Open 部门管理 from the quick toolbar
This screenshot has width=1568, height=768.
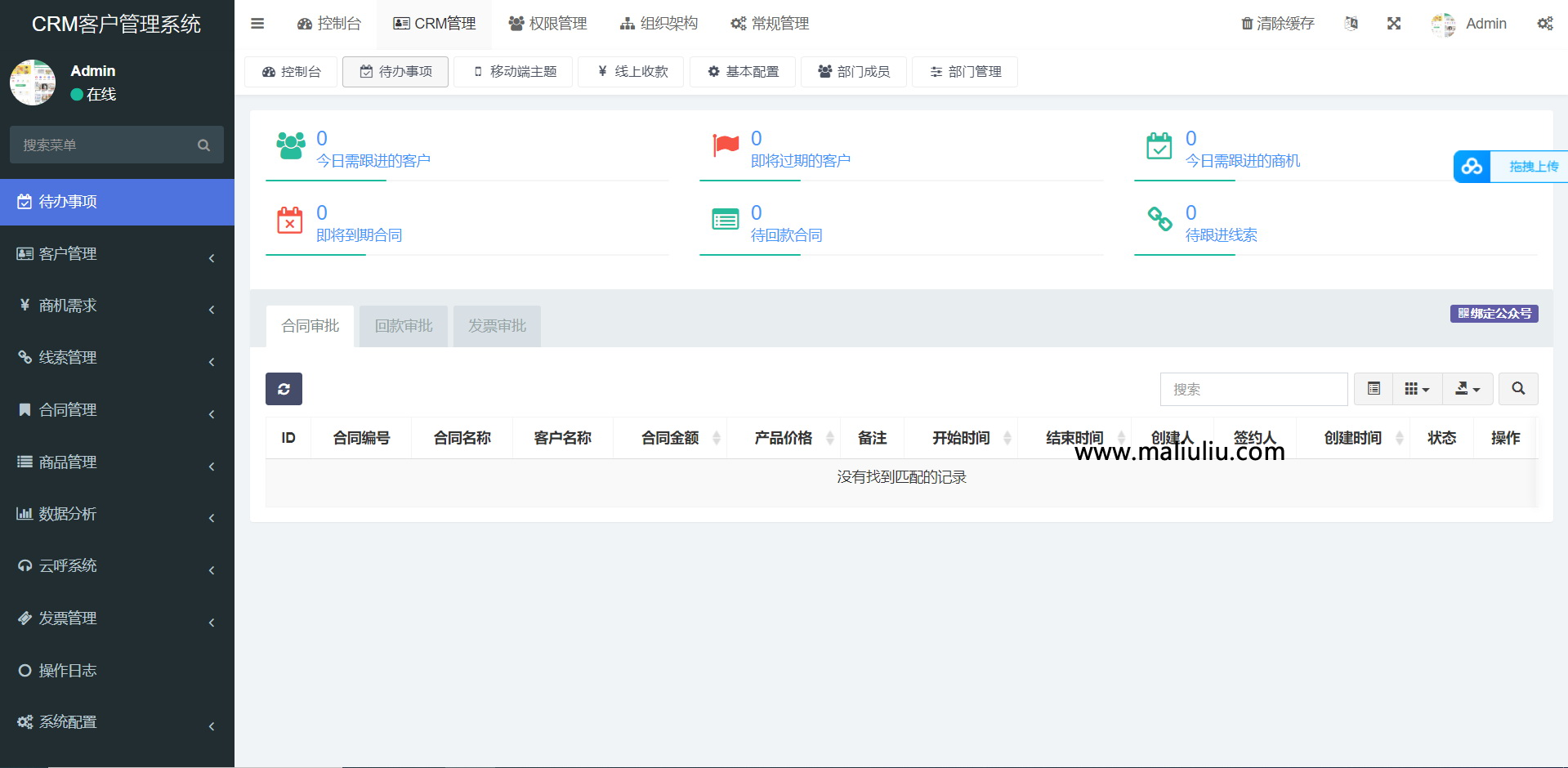click(x=964, y=72)
